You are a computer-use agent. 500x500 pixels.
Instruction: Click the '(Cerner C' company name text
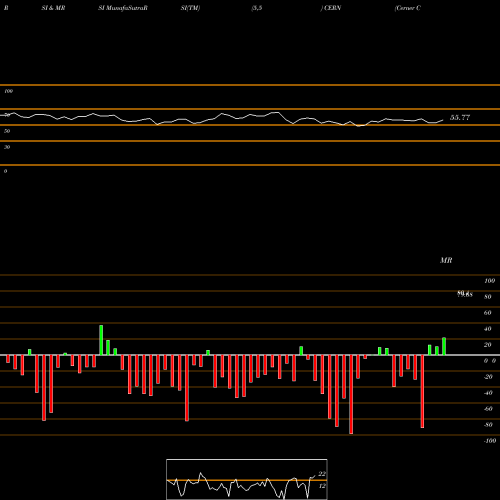(x=407, y=8)
